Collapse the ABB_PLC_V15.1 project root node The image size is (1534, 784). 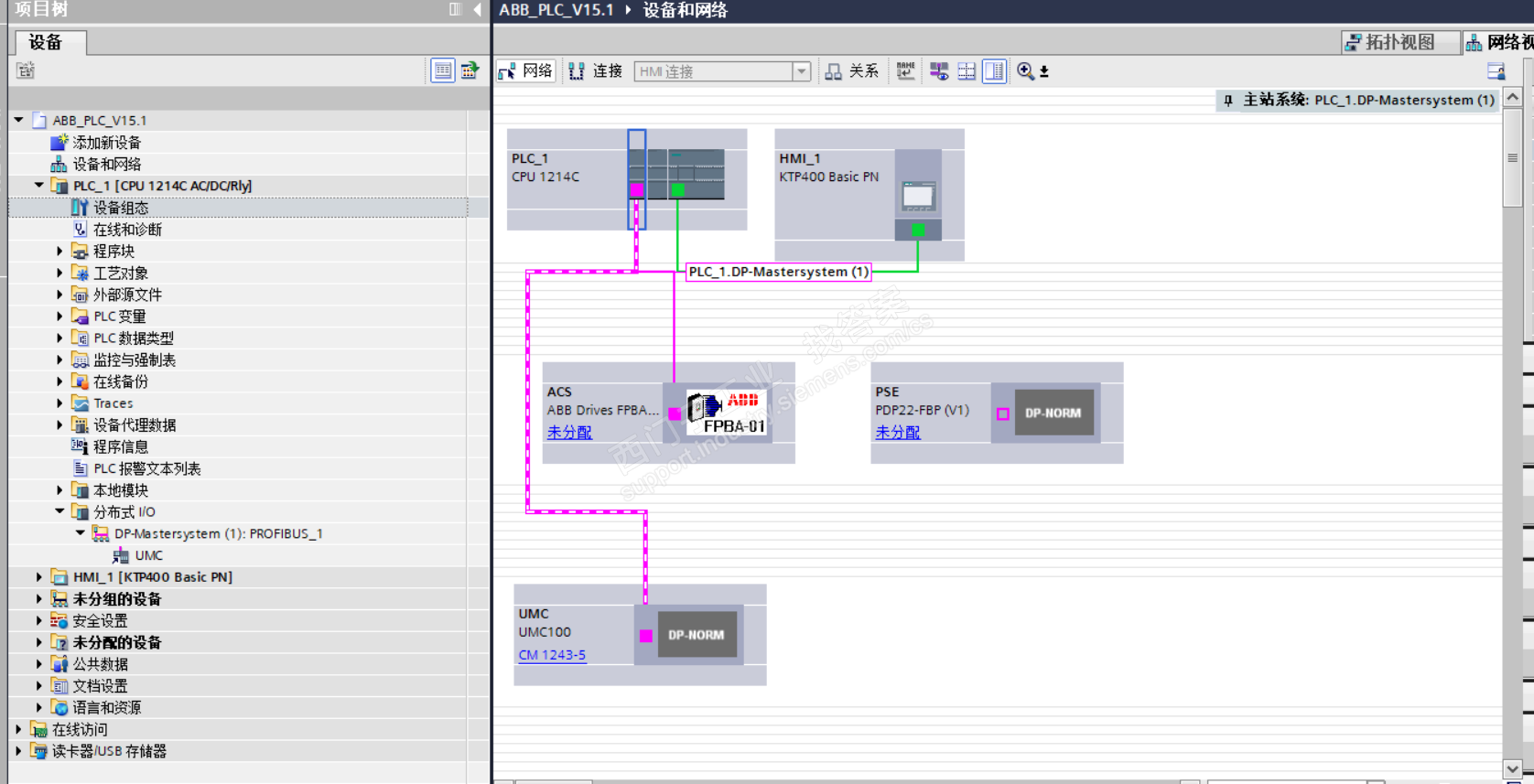[18, 120]
